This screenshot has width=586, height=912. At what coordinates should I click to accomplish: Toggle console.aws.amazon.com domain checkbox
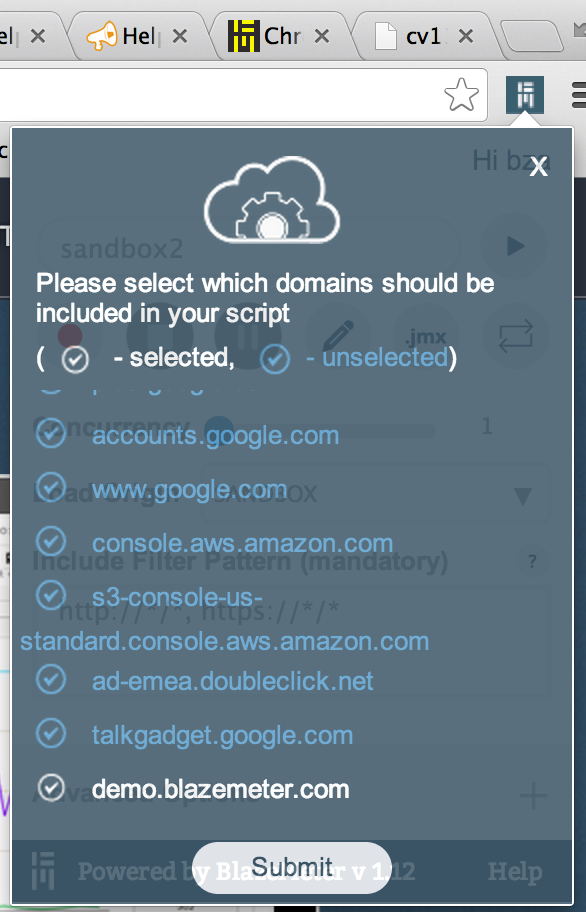pos(51,541)
